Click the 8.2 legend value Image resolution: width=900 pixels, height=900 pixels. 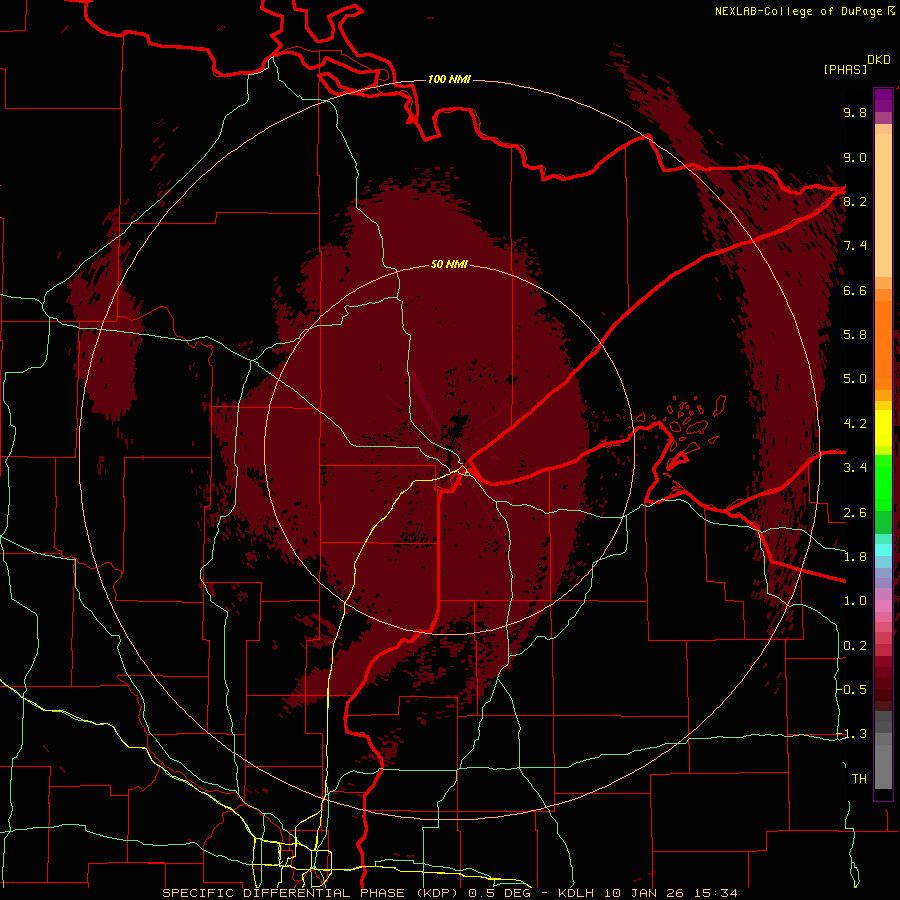[x=855, y=201]
